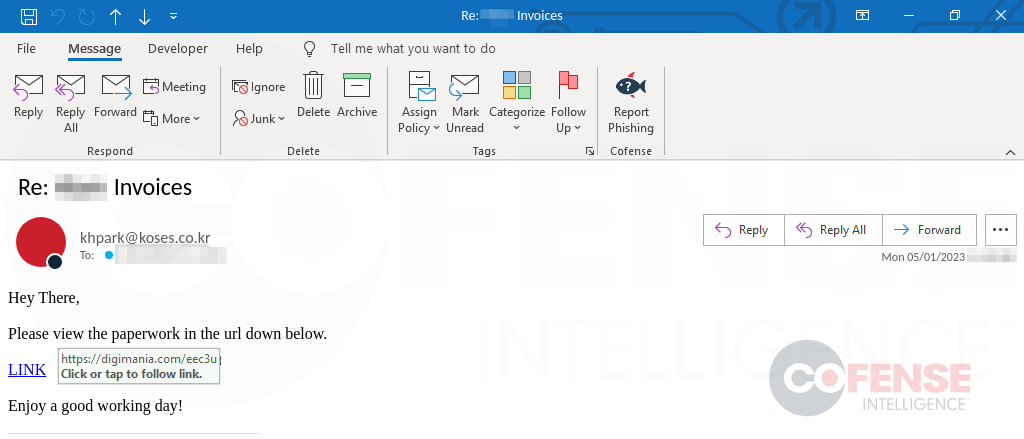The width and height of the screenshot is (1024, 439).
Task: Click the Please view the paperwork sentence
Action: 167,334
